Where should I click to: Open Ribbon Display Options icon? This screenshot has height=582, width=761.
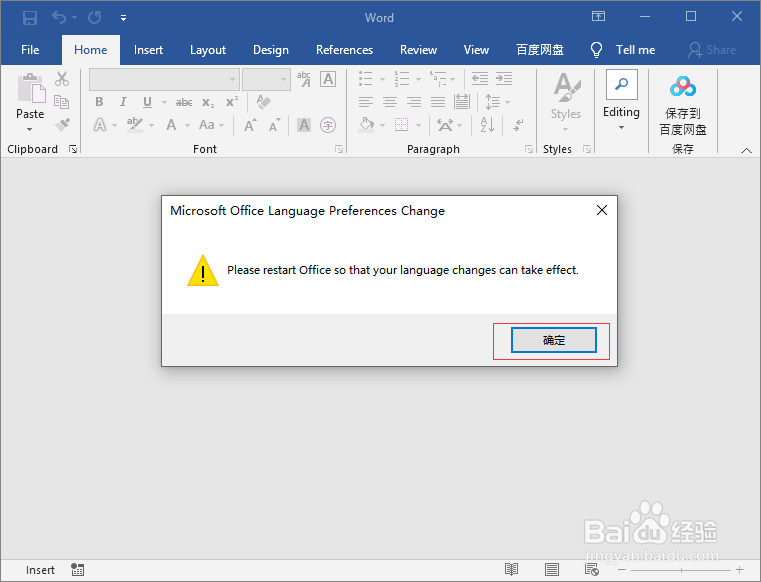598,17
